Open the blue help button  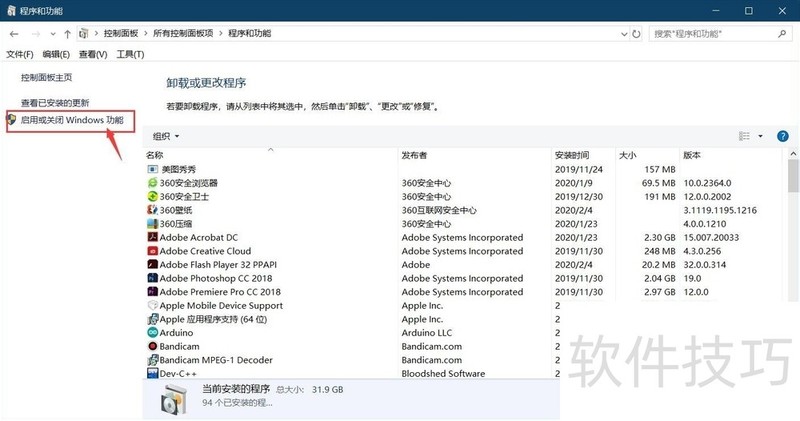pyautogui.click(x=783, y=136)
